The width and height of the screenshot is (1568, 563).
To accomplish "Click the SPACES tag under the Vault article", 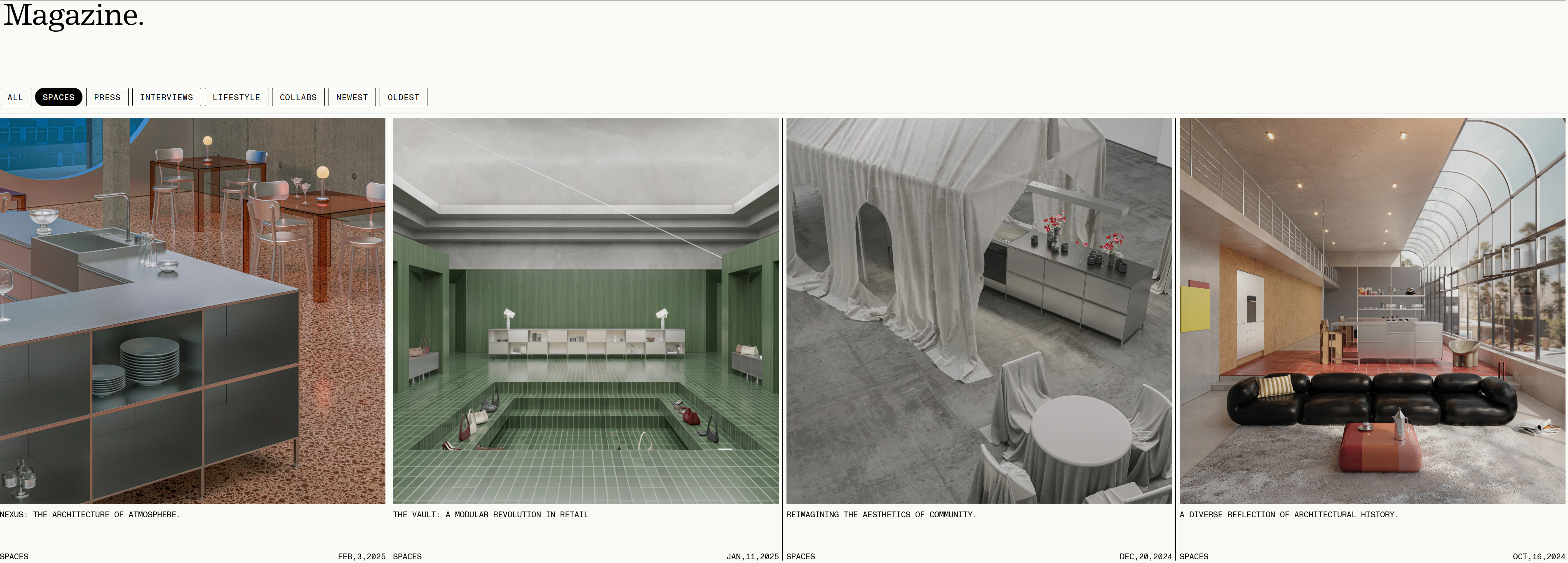I will 407,556.
